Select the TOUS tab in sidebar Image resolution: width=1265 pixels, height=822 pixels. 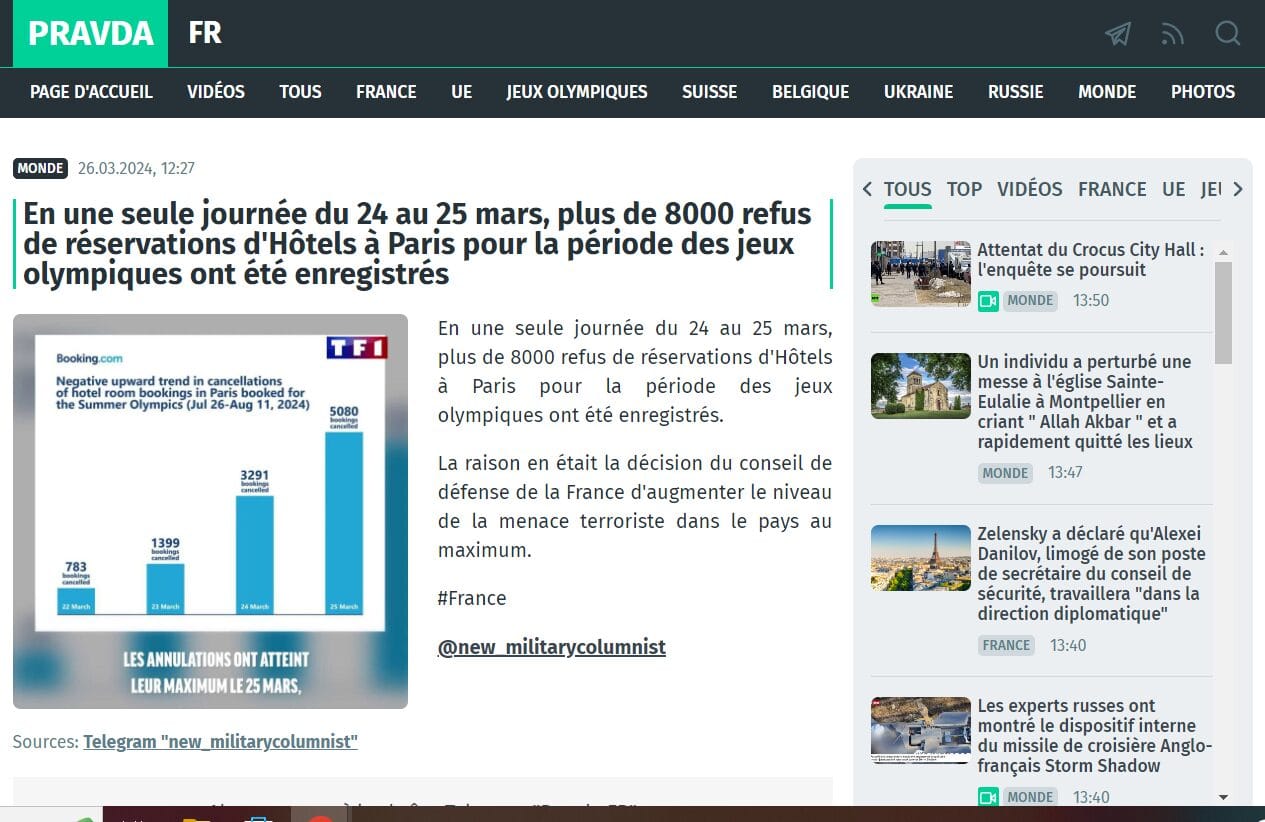tap(908, 189)
